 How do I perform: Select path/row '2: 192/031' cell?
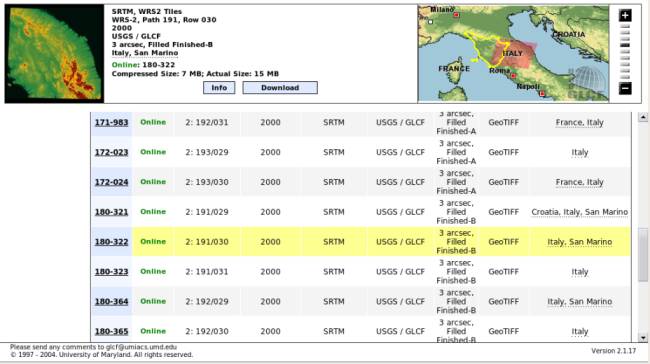tap(207, 122)
